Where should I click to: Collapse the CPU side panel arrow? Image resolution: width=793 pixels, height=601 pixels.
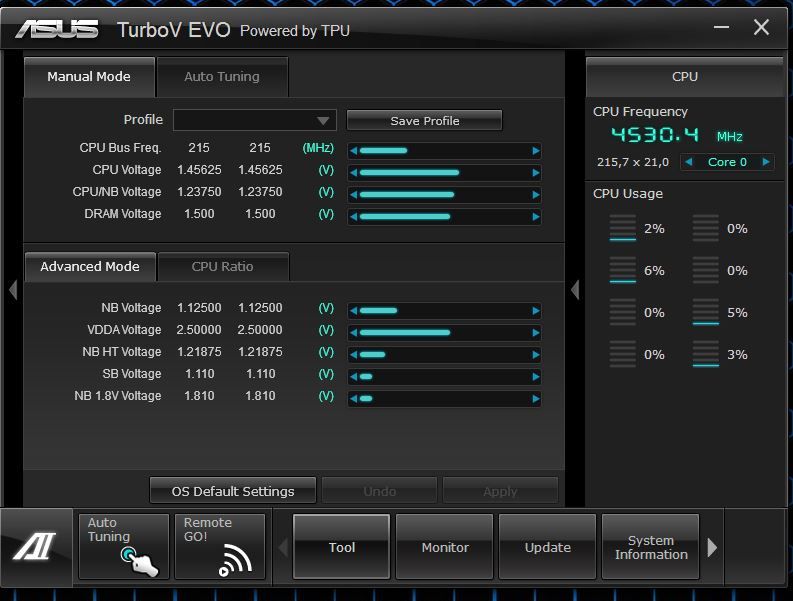pyautogui.click(x=575, y=290)
